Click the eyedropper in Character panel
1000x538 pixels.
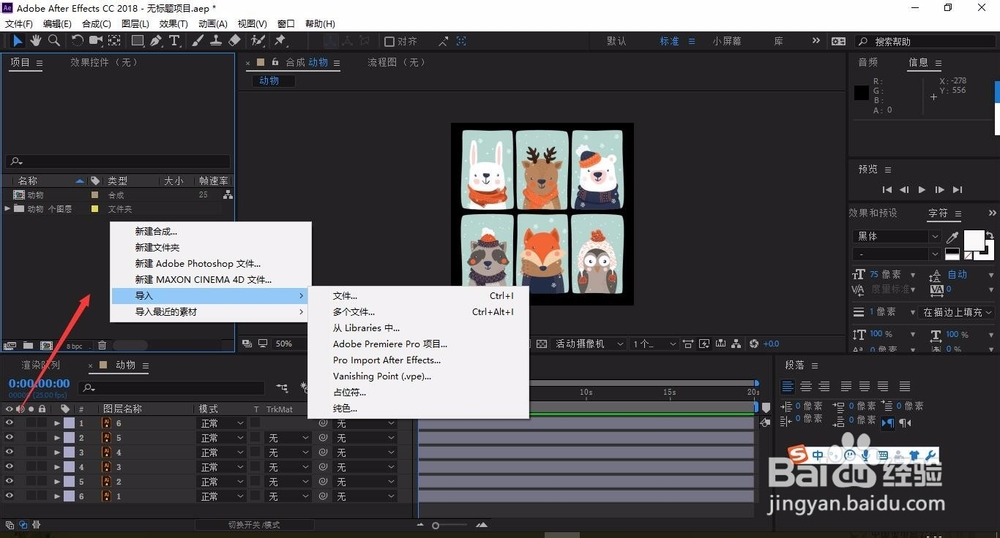952,237
